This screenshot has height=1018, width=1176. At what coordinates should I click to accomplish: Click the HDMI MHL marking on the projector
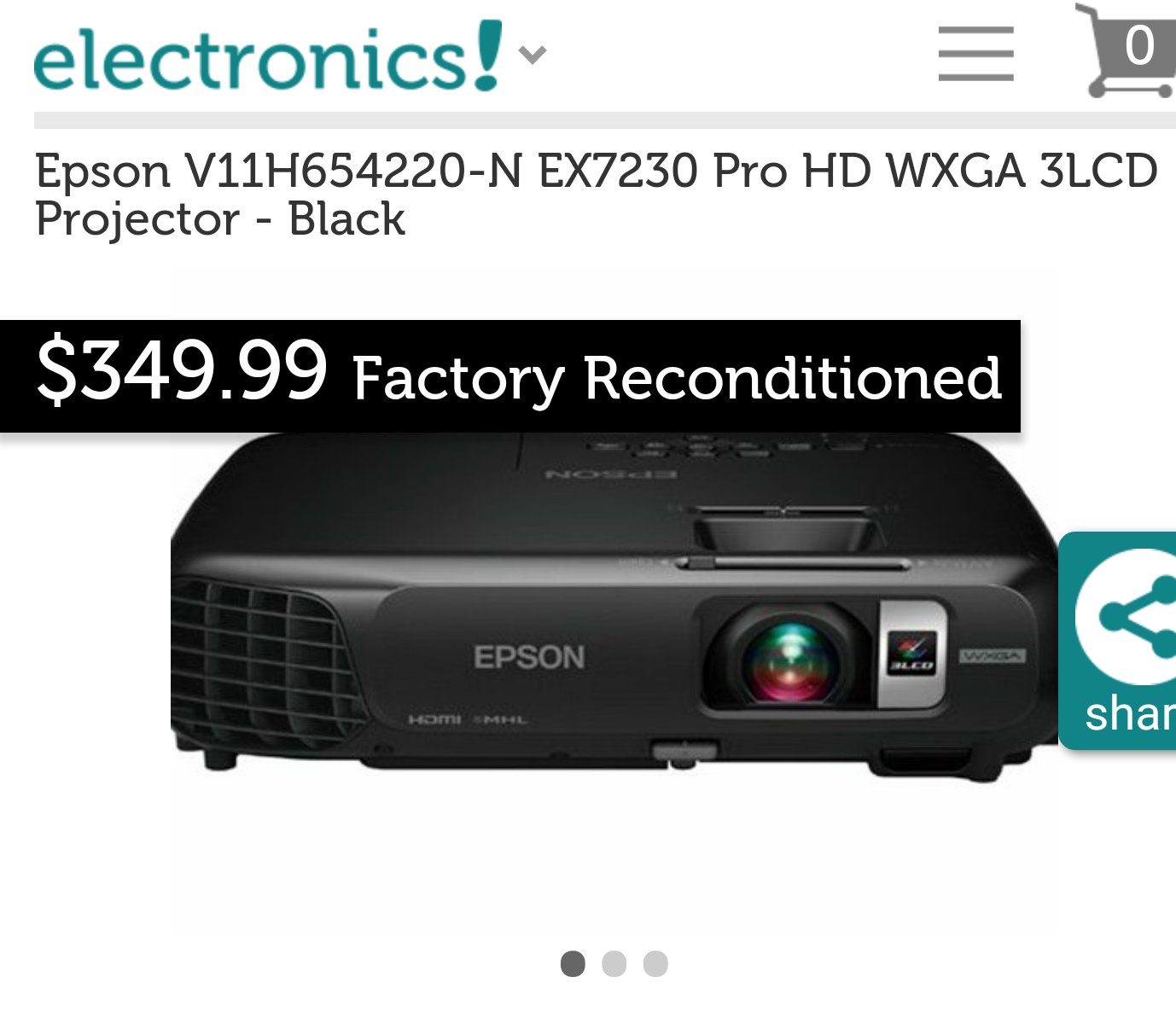pyautogui.click(x=468, y=719)
